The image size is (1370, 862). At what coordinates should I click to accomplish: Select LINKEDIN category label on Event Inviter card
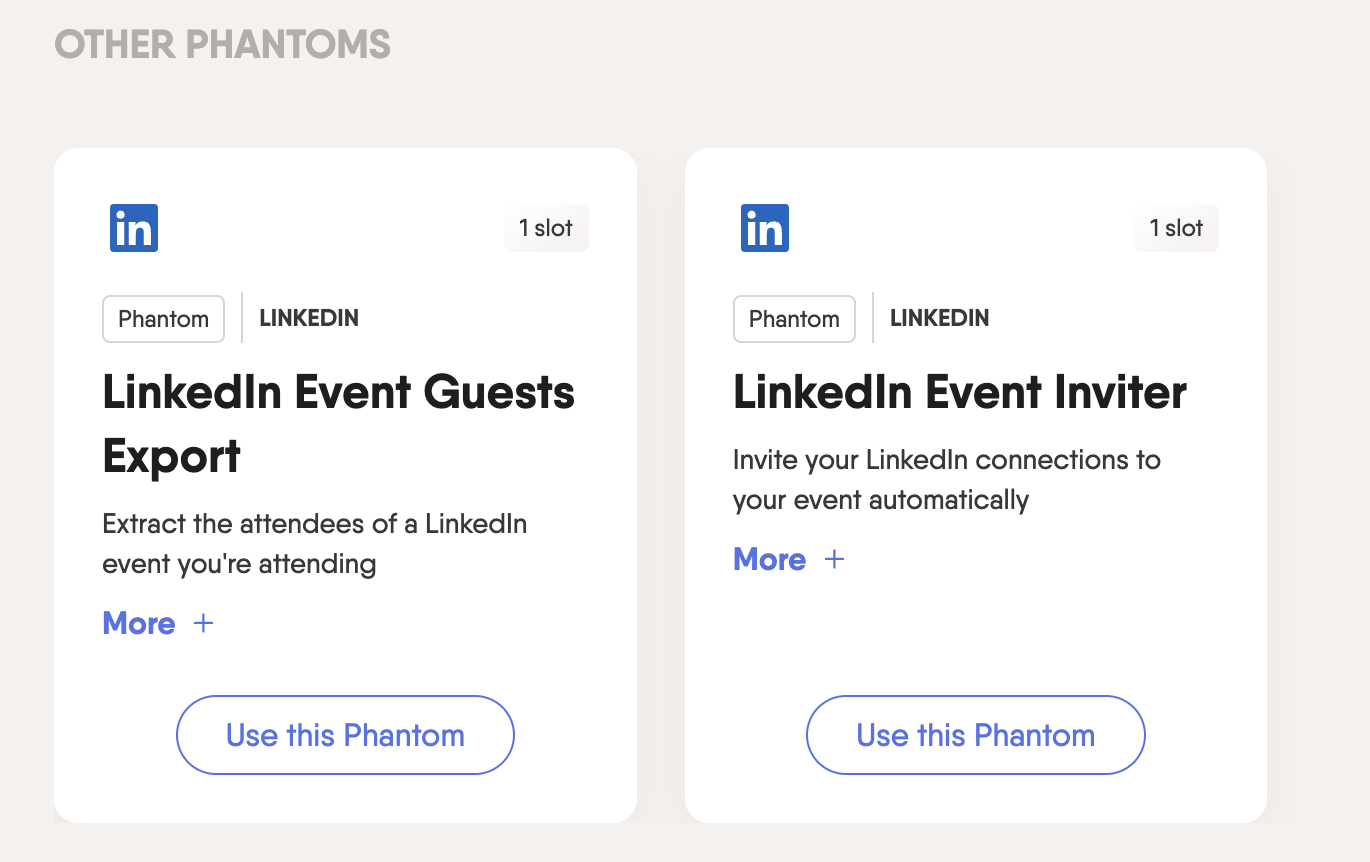click(940, 319)
